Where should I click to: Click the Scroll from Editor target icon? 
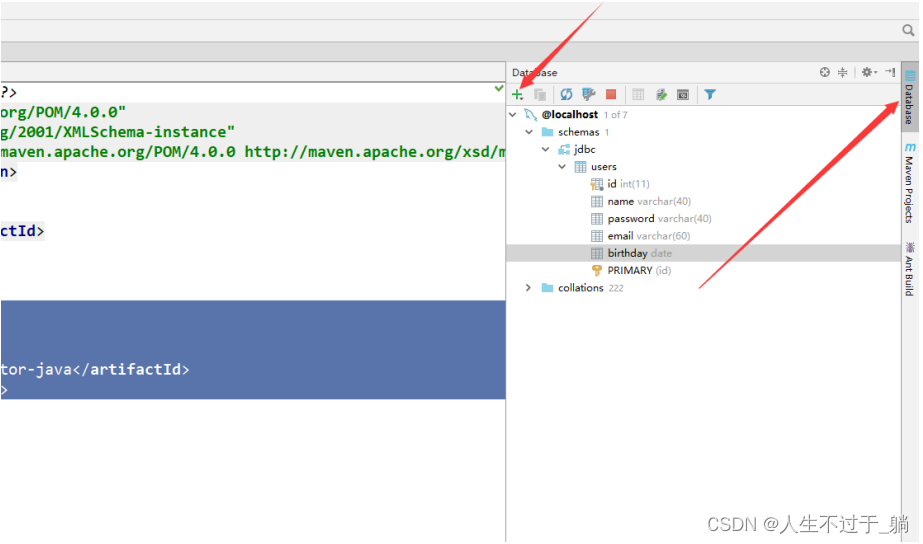[825, 72]
